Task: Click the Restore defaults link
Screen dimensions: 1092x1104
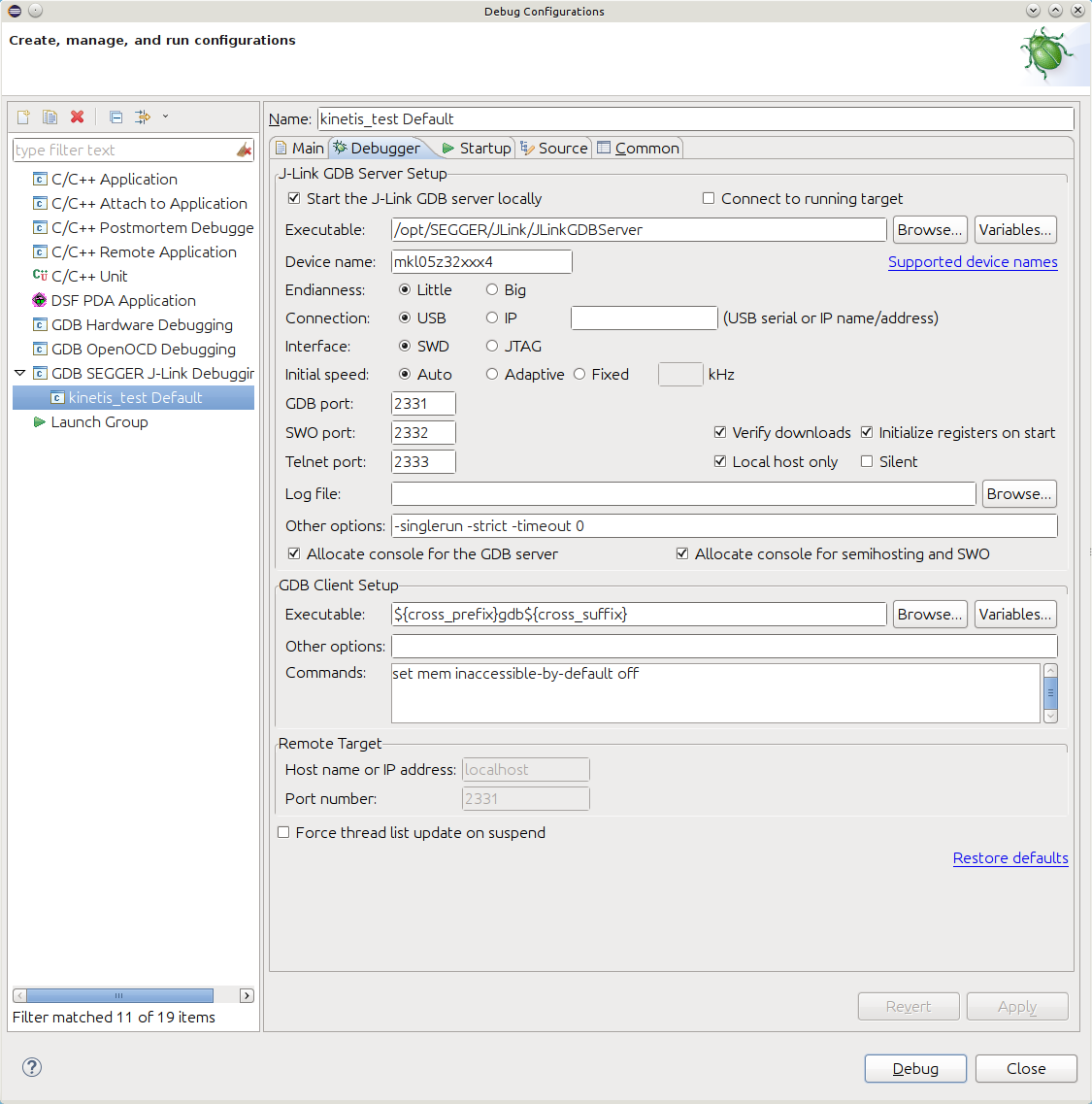Action: pos(1010,857)
